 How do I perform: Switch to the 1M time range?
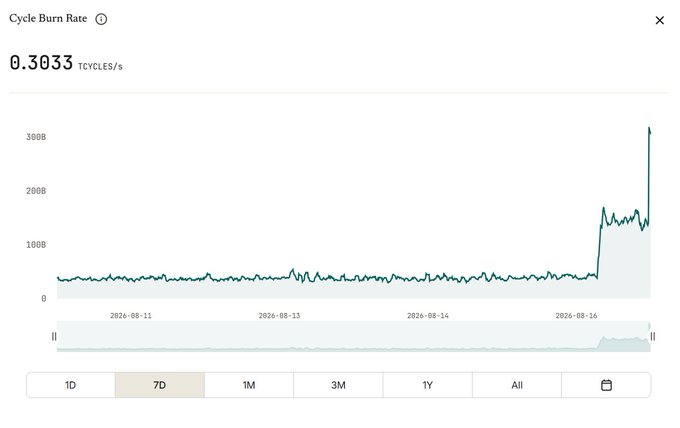tap(249, 385)
